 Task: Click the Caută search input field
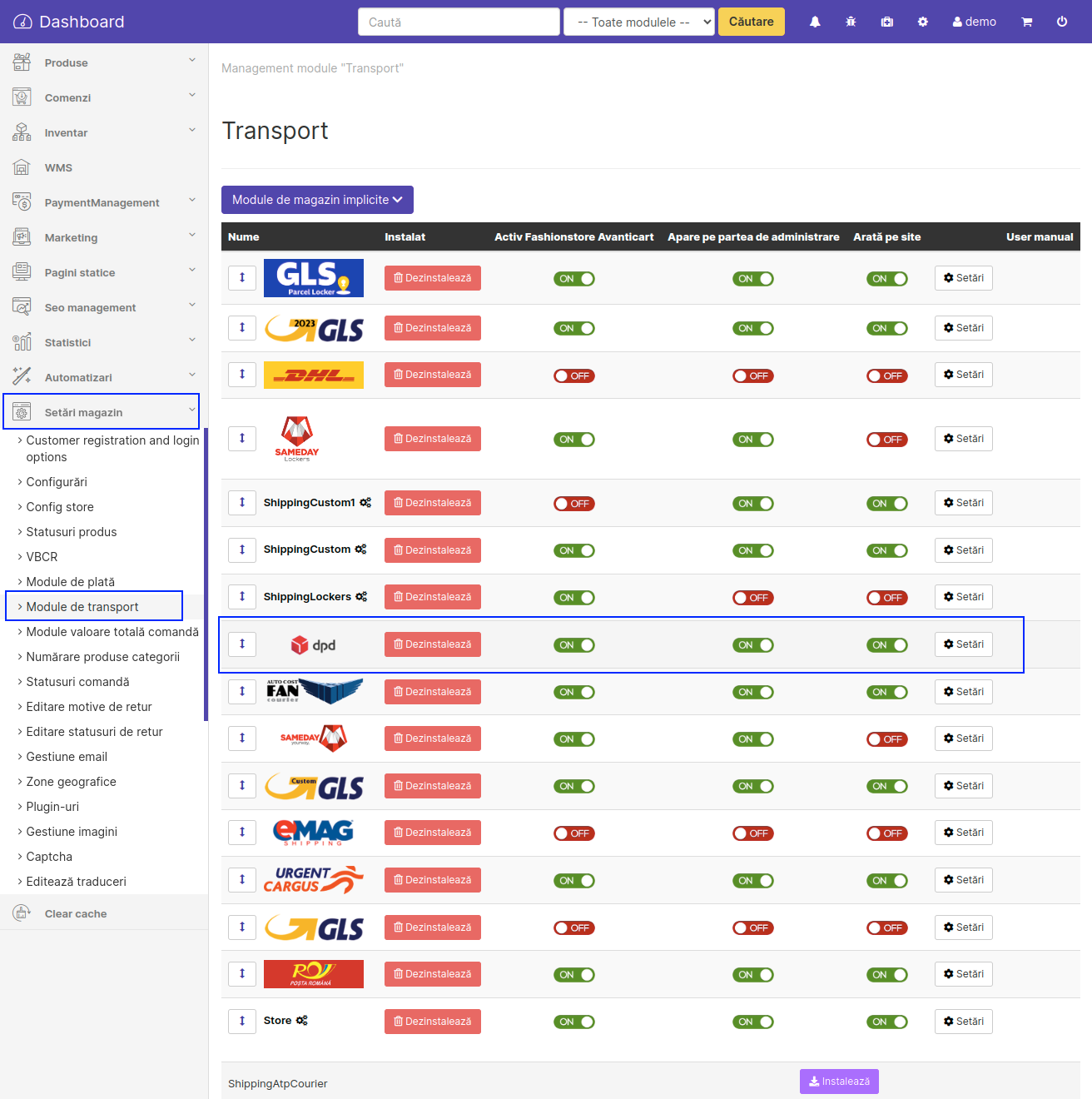point(459,22)
